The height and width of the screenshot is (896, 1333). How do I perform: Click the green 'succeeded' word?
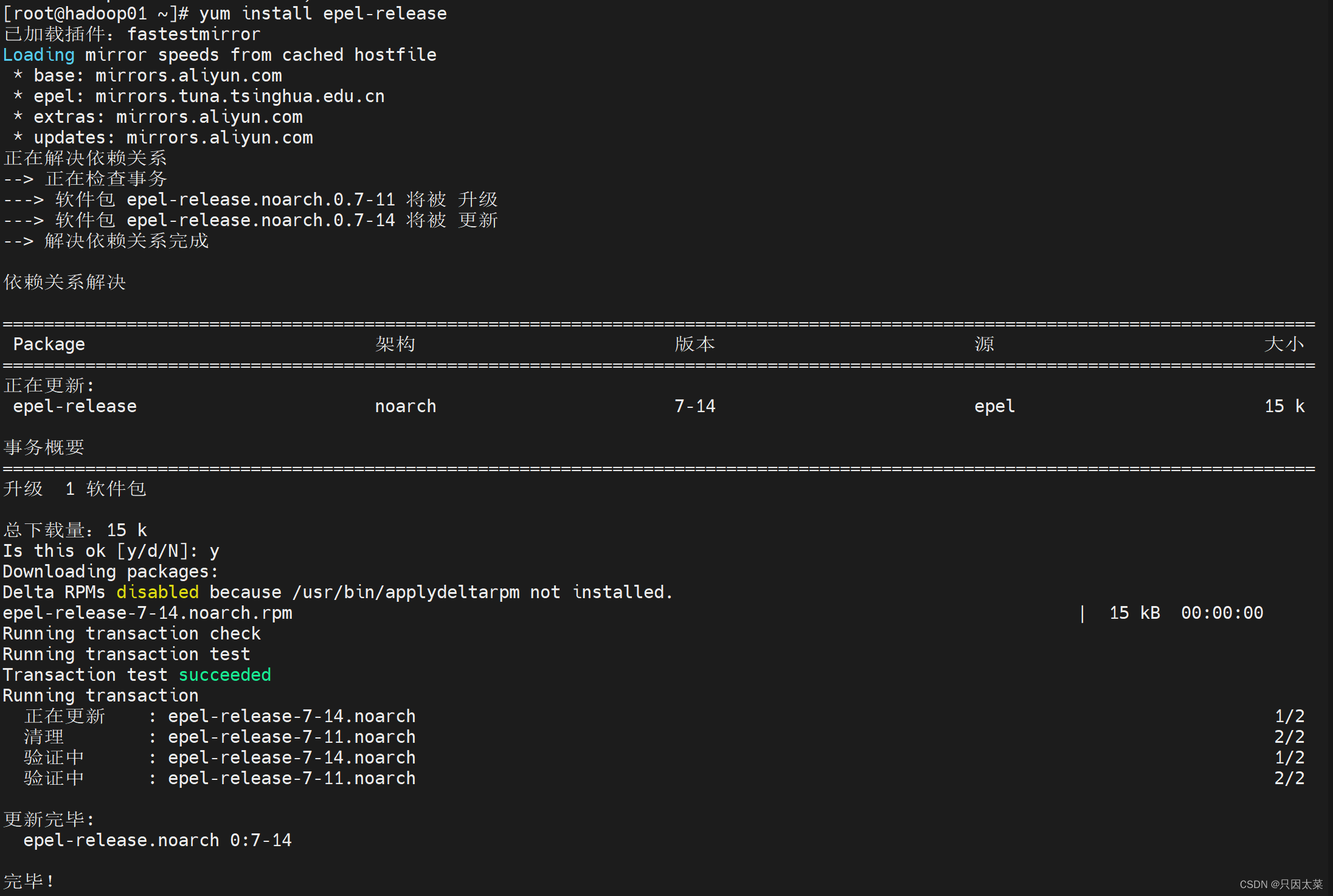[225, 675]
